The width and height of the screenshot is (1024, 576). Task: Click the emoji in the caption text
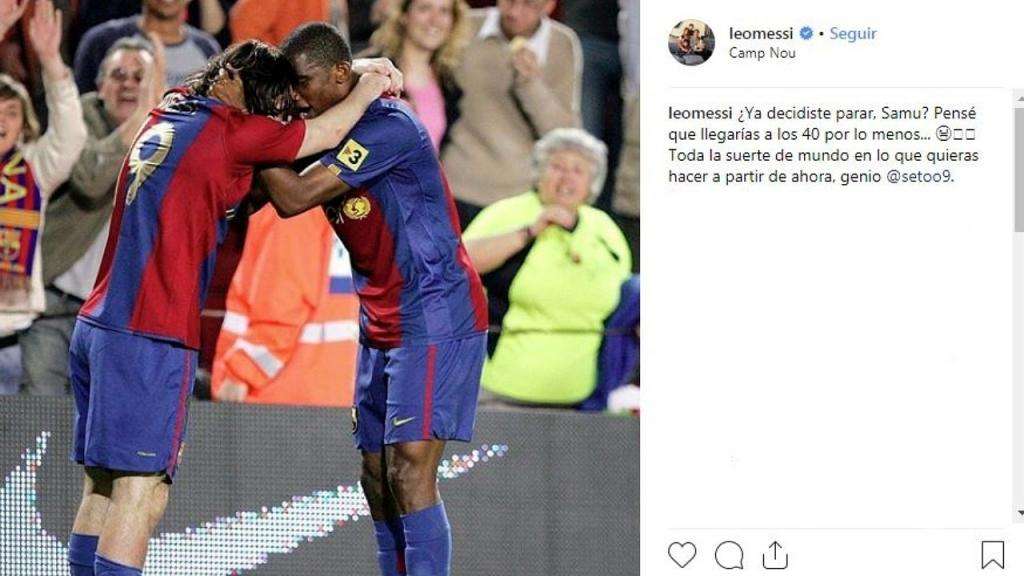(943, 134)
